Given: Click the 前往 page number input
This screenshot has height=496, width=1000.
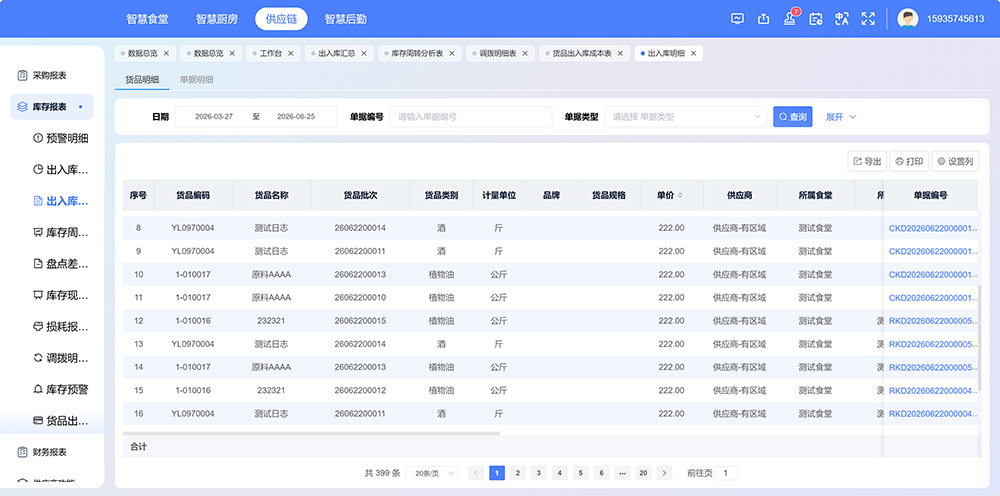Looking at the screenshot, I should pos(726,473).
